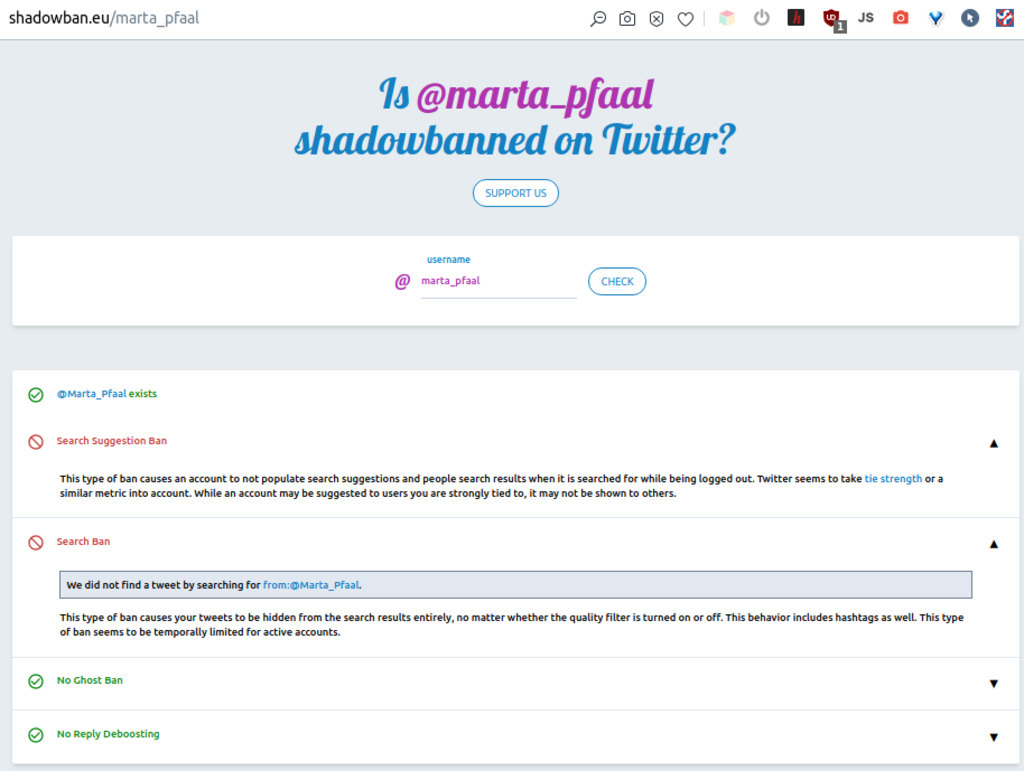The image size is (1024, 771).
Task: Click the magenta @ symbol before username field
Action: [x=402, y=281]
